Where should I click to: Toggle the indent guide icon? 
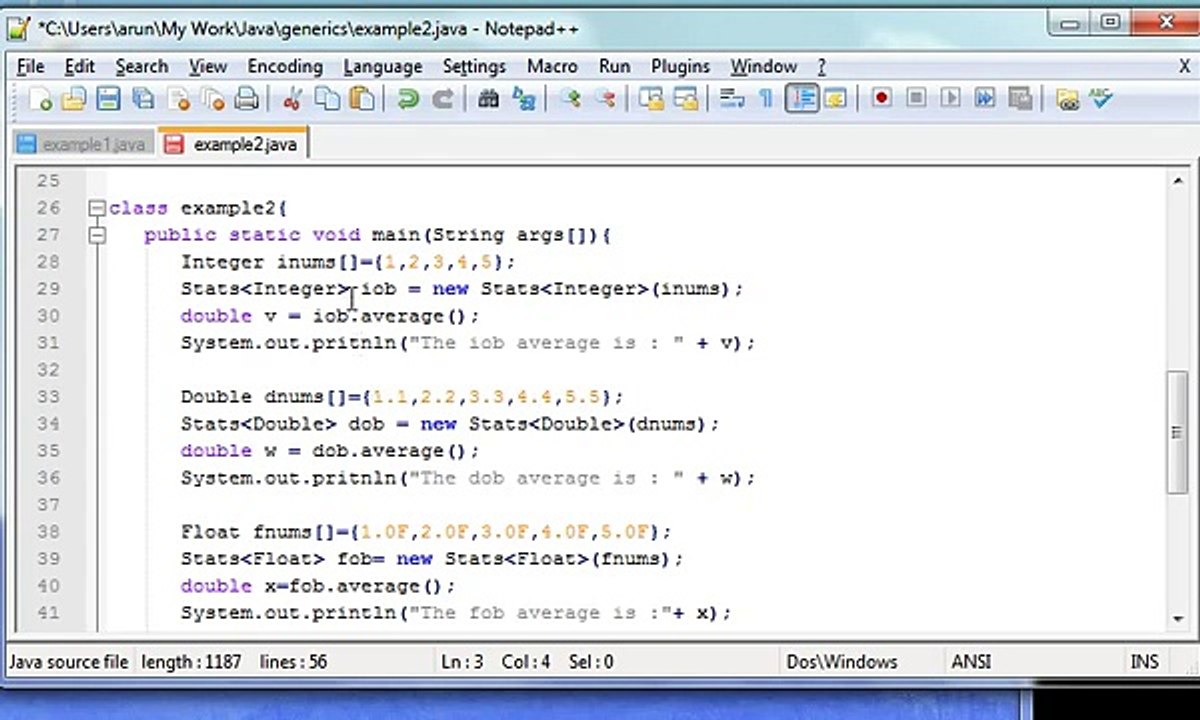click(x=801, y=99)
